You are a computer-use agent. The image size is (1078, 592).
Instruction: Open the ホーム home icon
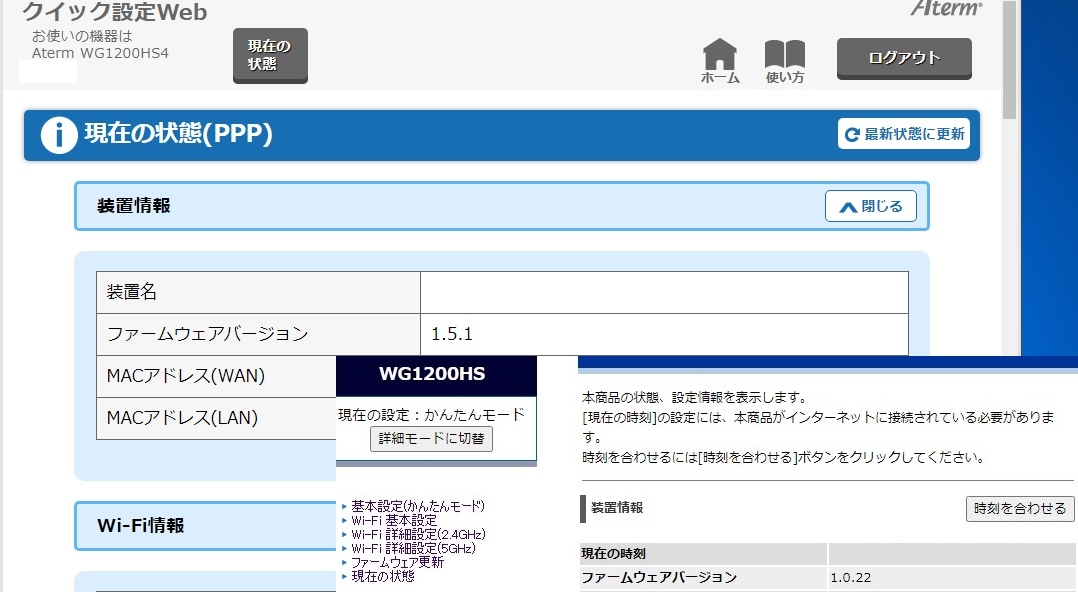click(720, 61)
